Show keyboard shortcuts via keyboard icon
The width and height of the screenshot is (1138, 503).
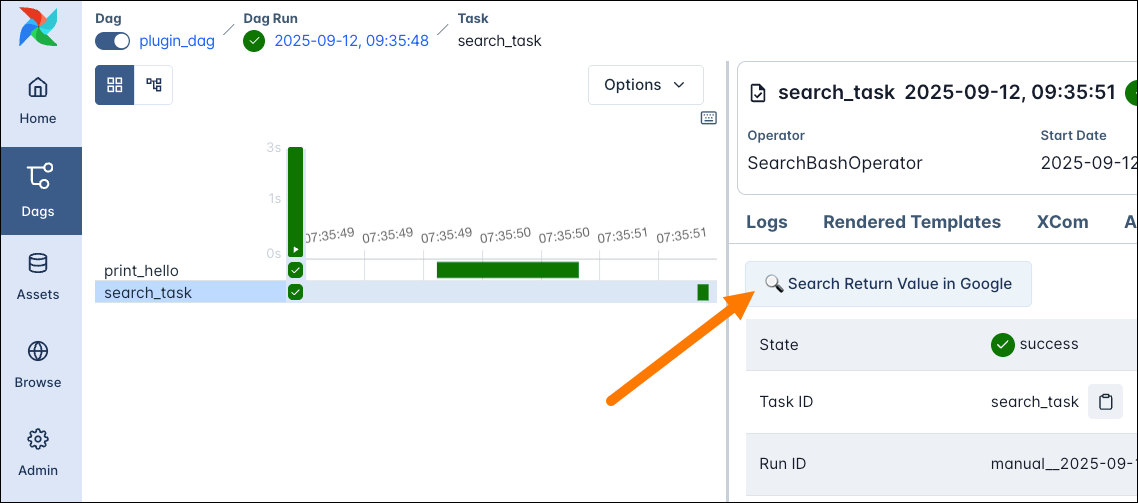click(709, 118)
